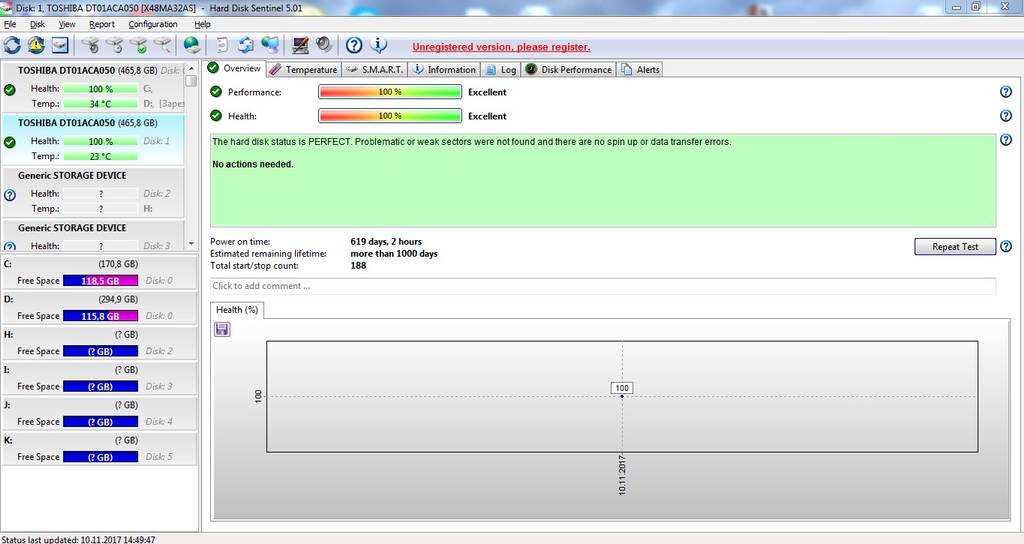
Task: Click the blue arrows update toolbar icon
Action: pyautogui.click(x=246, y=45)
